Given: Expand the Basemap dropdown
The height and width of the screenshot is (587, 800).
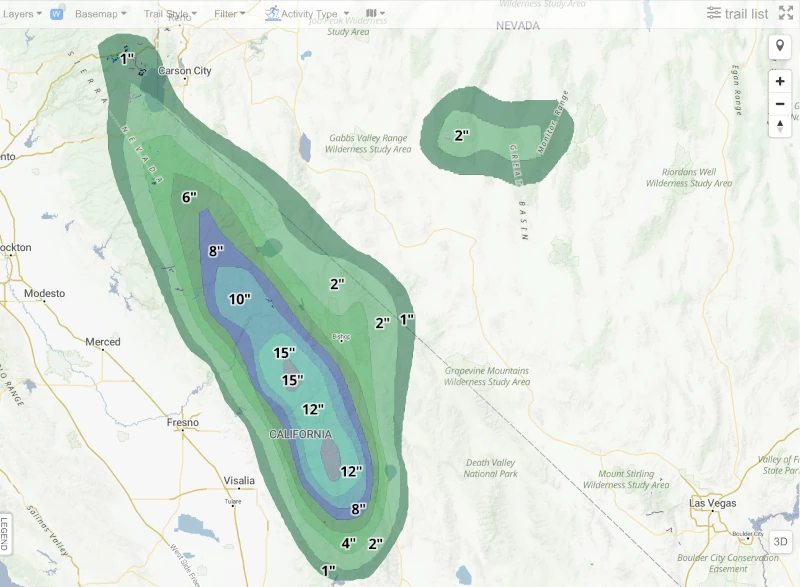Looking at the screenshot, I should 101,14.
